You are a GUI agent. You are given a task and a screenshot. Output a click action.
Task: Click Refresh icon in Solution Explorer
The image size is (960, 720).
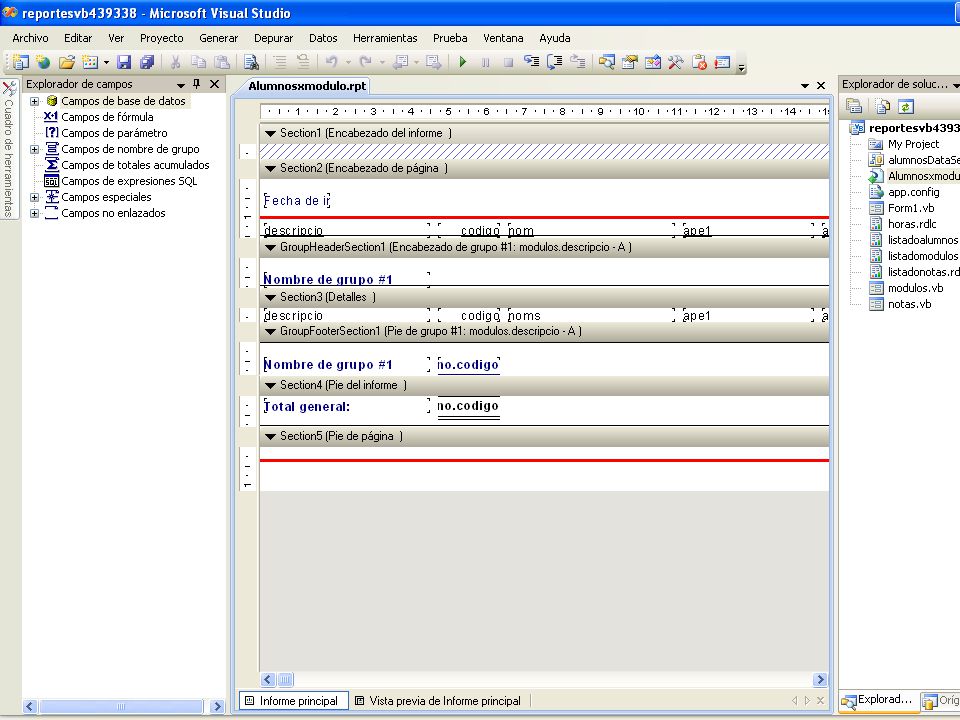[906, 107]
